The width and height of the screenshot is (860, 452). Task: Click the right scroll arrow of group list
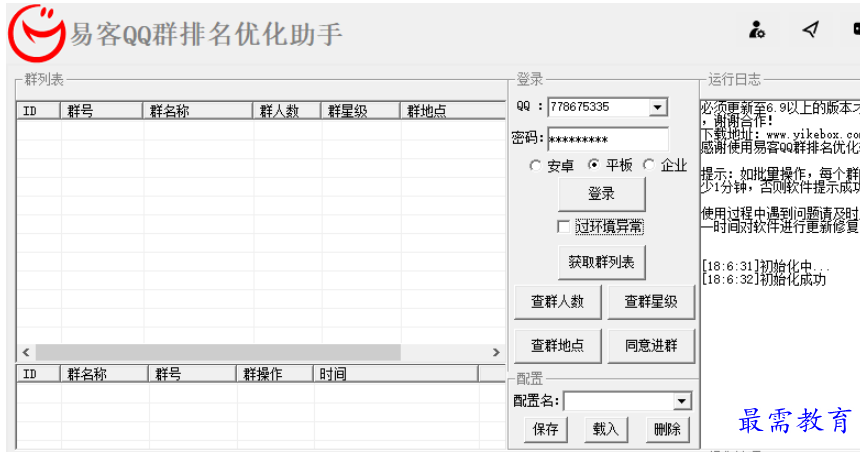496,352
